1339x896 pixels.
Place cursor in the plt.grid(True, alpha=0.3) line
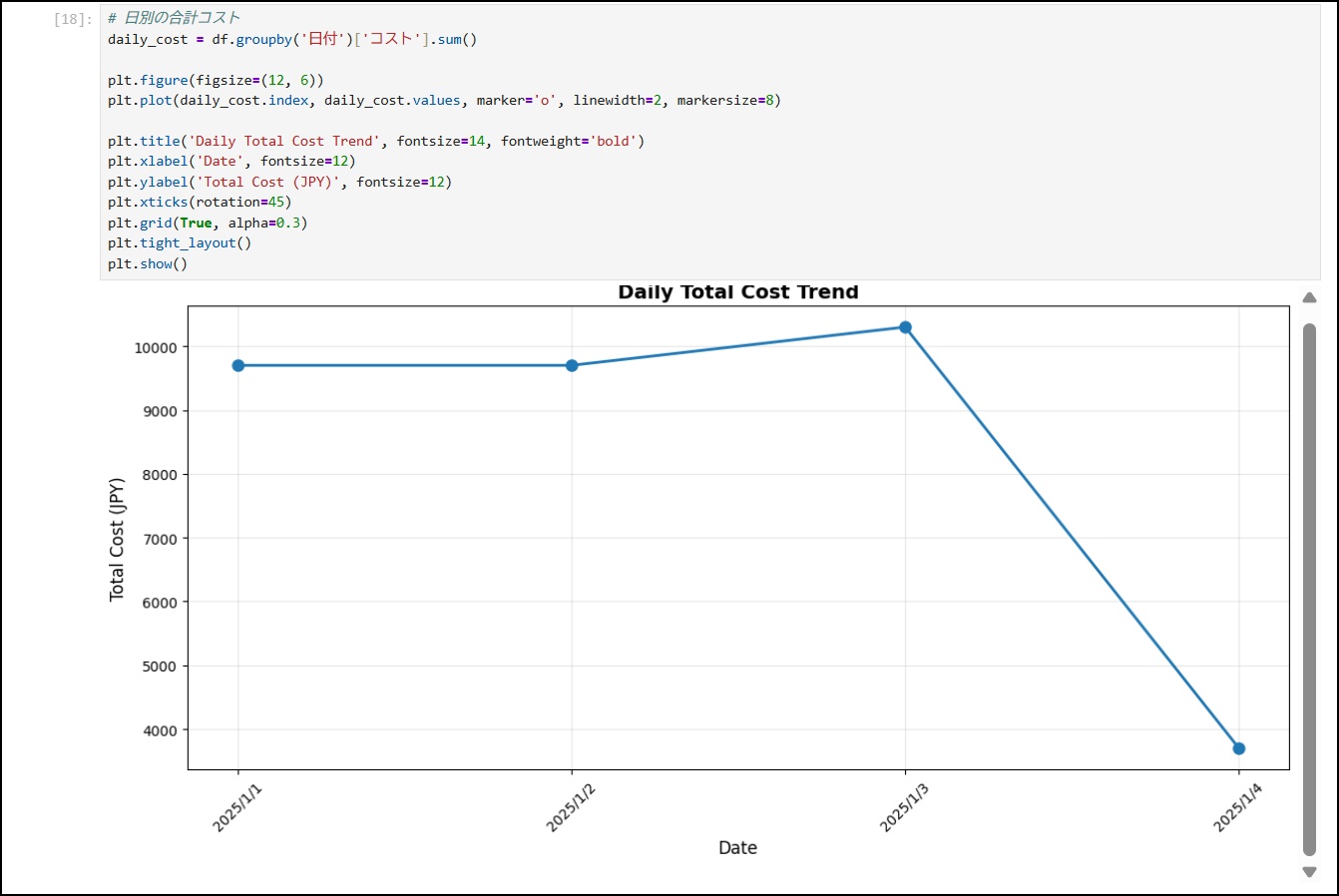point(208,223)
